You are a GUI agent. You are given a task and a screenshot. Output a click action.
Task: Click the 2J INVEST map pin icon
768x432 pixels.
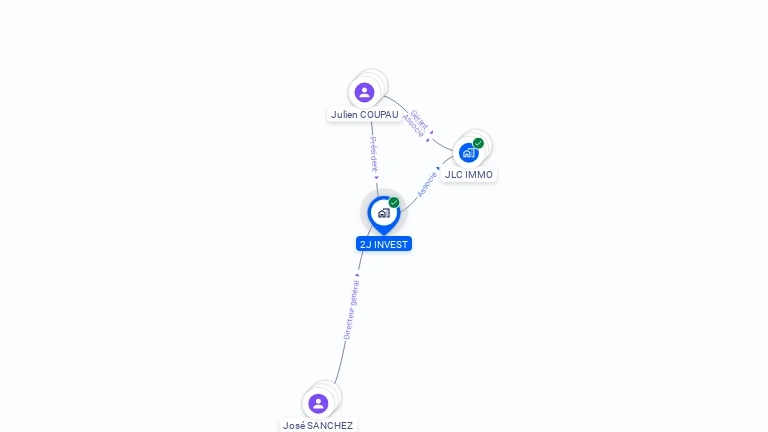click(x=384, y=215)
